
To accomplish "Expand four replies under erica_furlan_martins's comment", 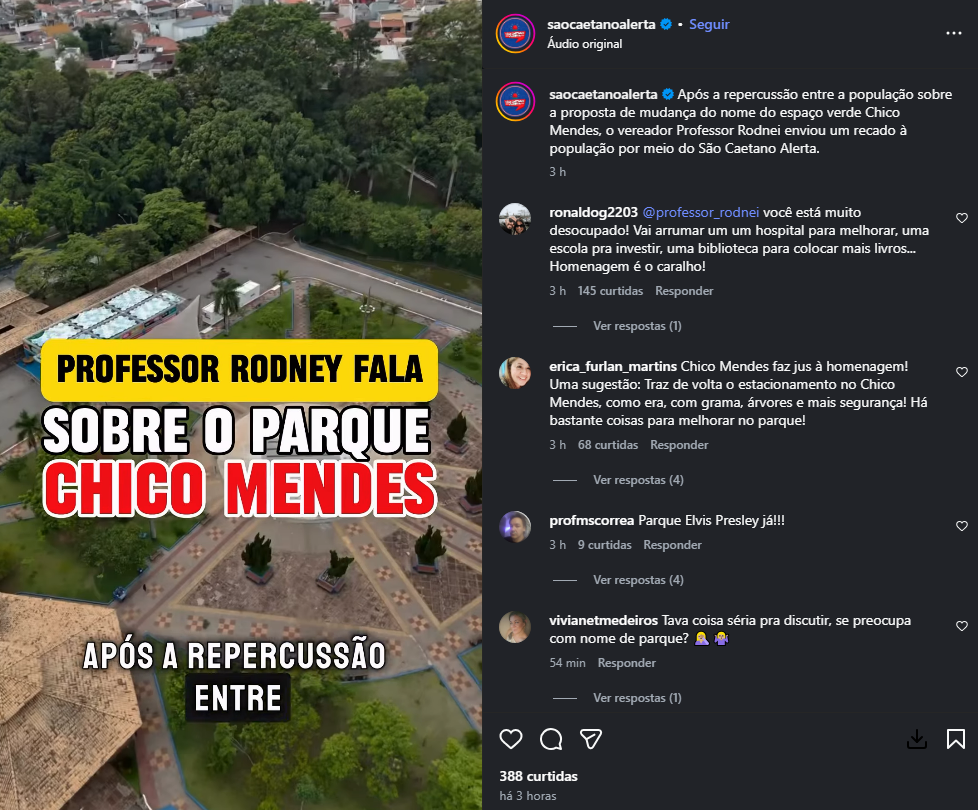I will click(x=638, y=480).
